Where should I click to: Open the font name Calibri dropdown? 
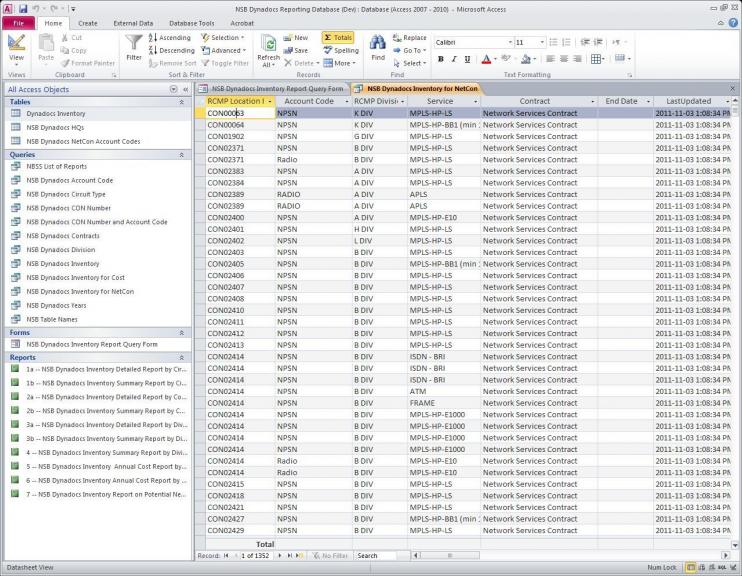(510, 42)
